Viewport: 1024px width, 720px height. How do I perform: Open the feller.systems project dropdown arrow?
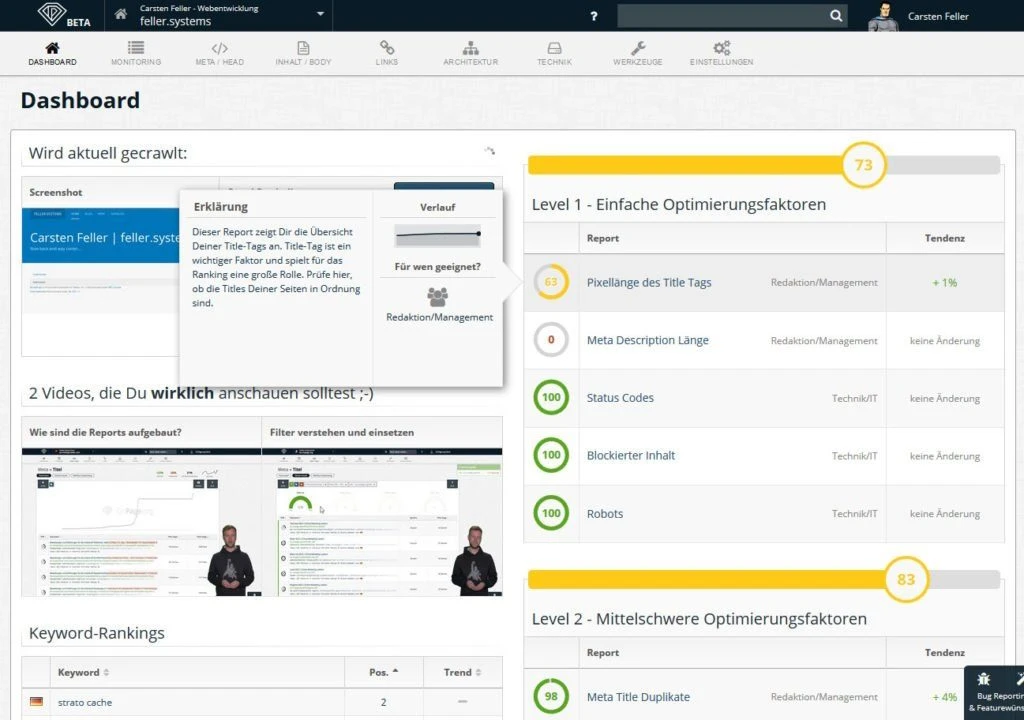tap(320, 14)
